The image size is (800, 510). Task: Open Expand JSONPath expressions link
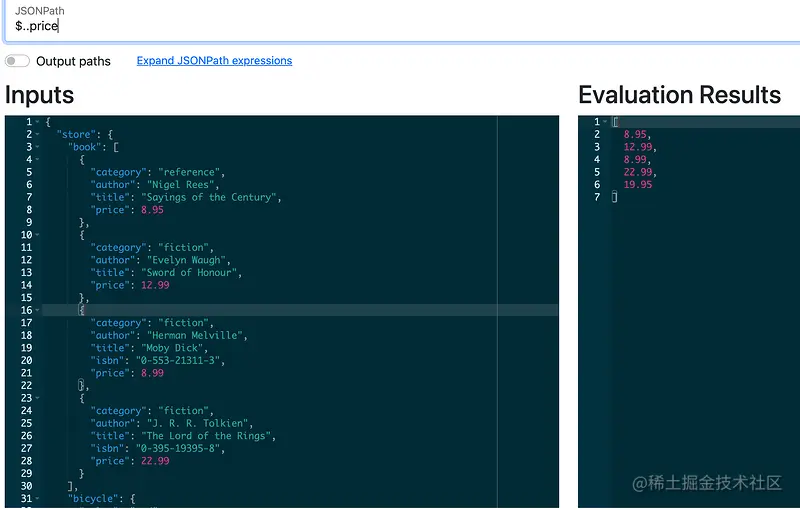click(x=214, y=61)
